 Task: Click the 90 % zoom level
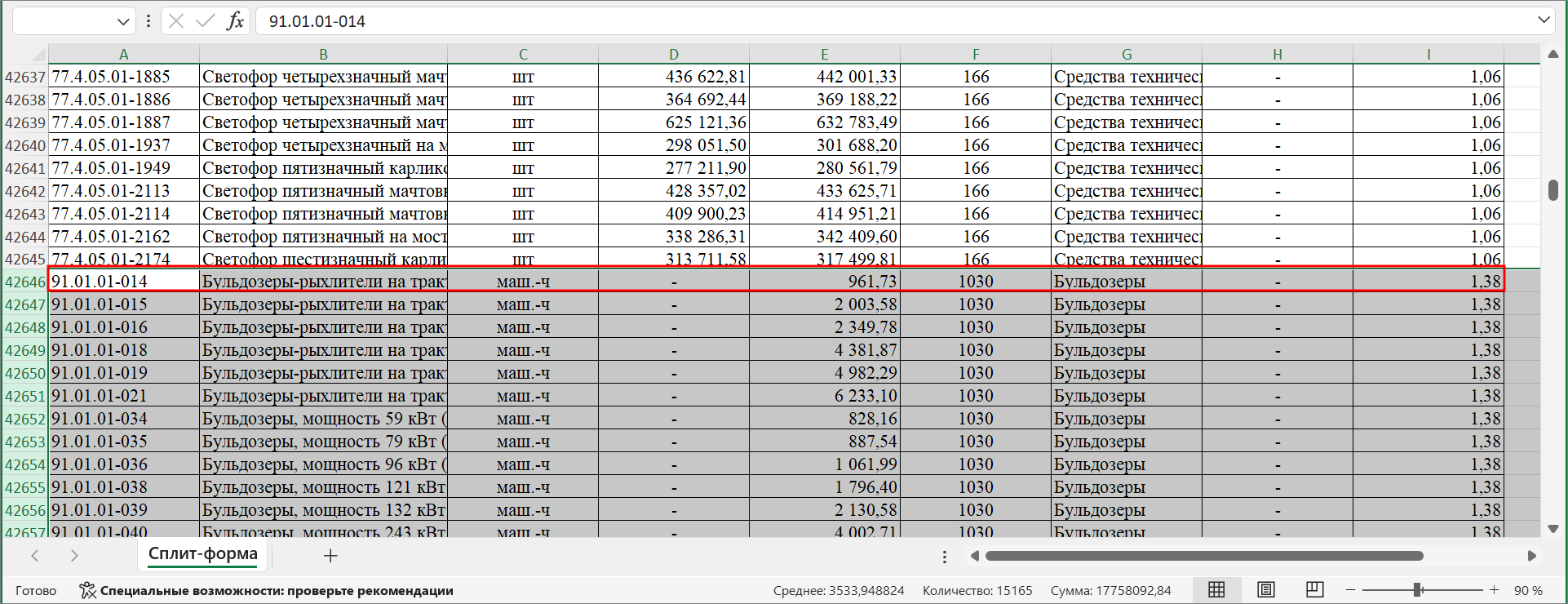point(1528,590)
